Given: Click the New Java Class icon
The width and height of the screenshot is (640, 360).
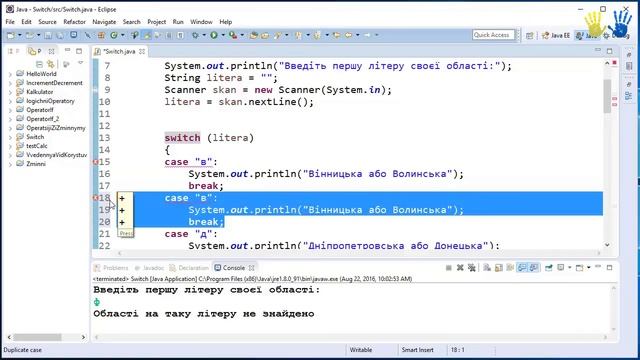Looking at the screenshot, I should tap(114, 36).
